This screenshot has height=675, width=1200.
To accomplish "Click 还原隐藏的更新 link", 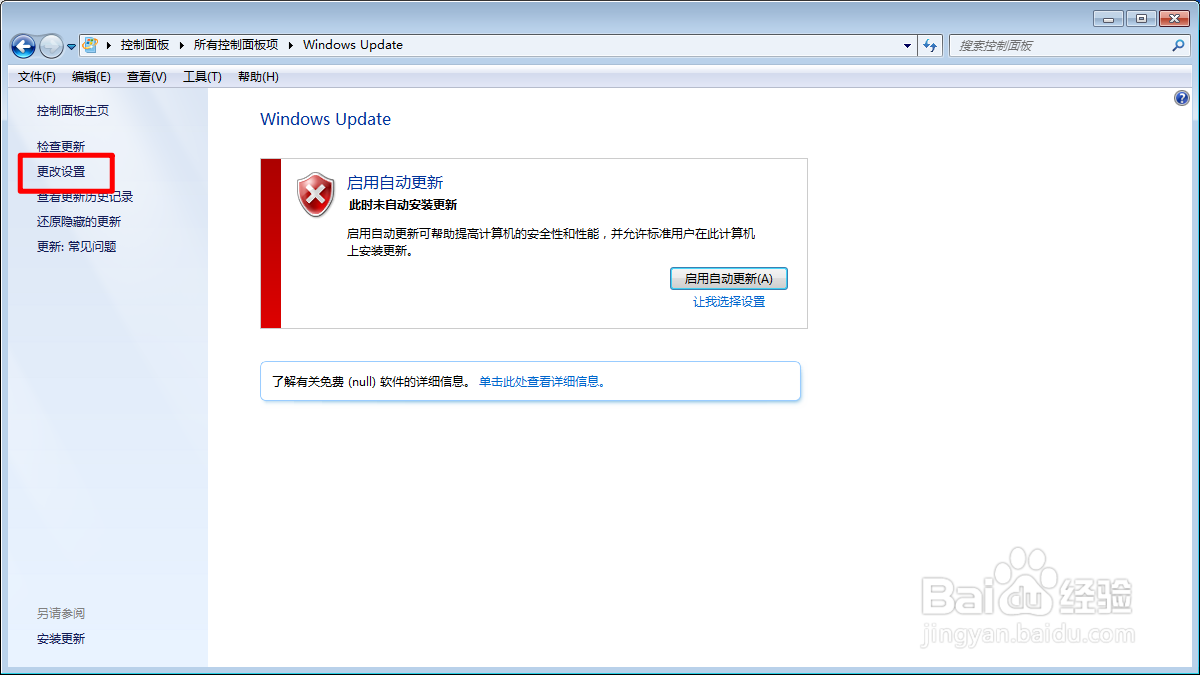I will pyautogui.click(x=79, y=222).
